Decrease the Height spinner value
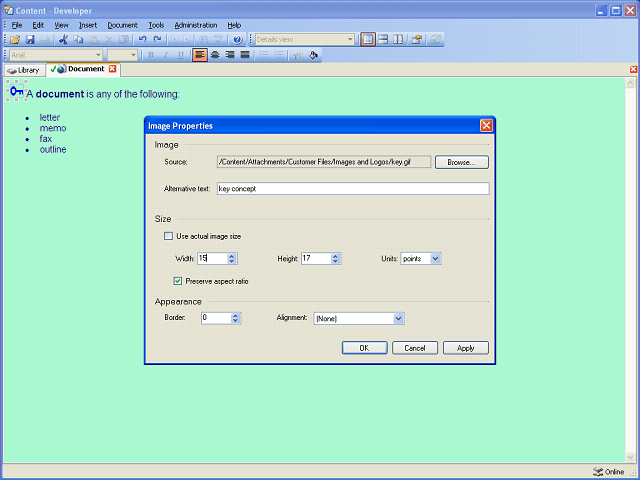 tap(336, 261)
